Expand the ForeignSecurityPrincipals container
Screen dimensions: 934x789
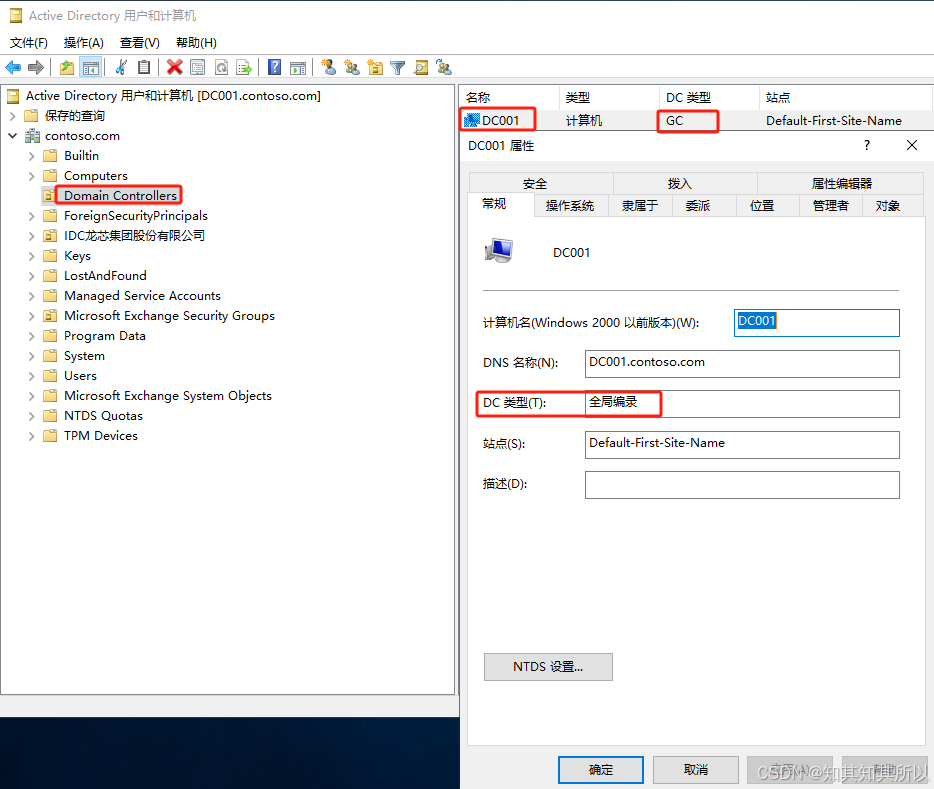pyautogui.click(x=32, y=216)
